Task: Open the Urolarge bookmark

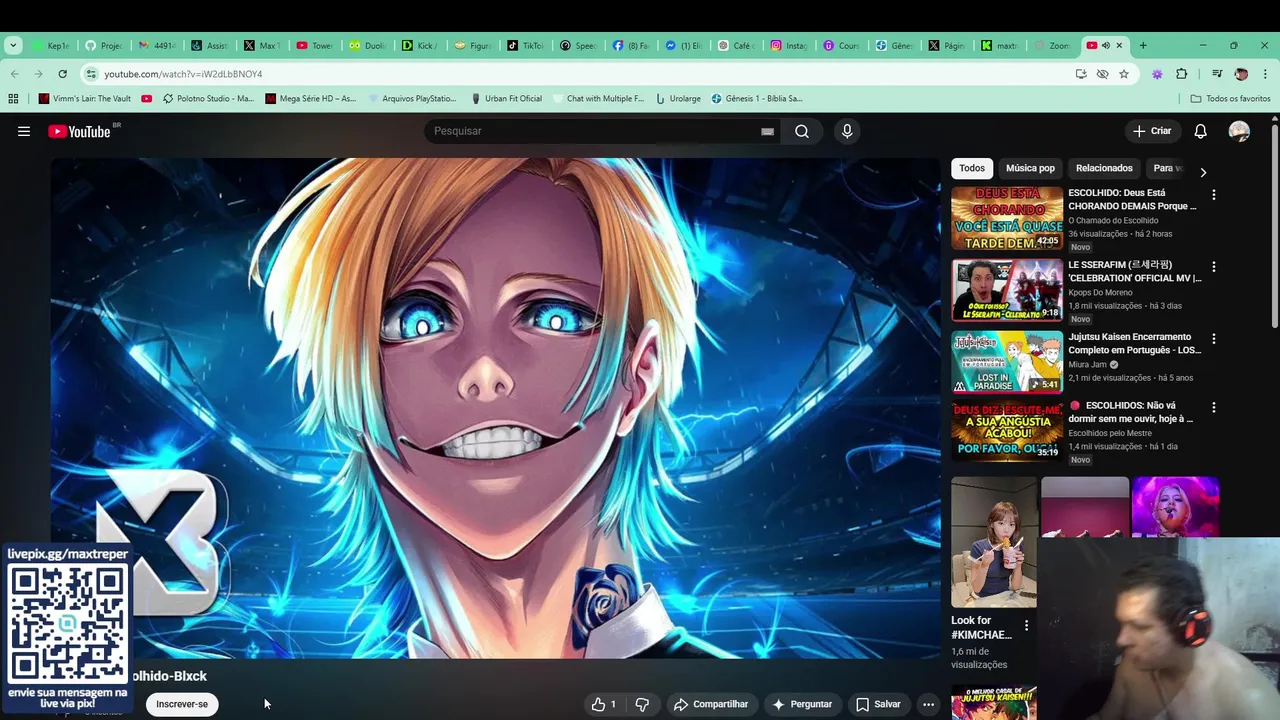Action: coord(678,98)
